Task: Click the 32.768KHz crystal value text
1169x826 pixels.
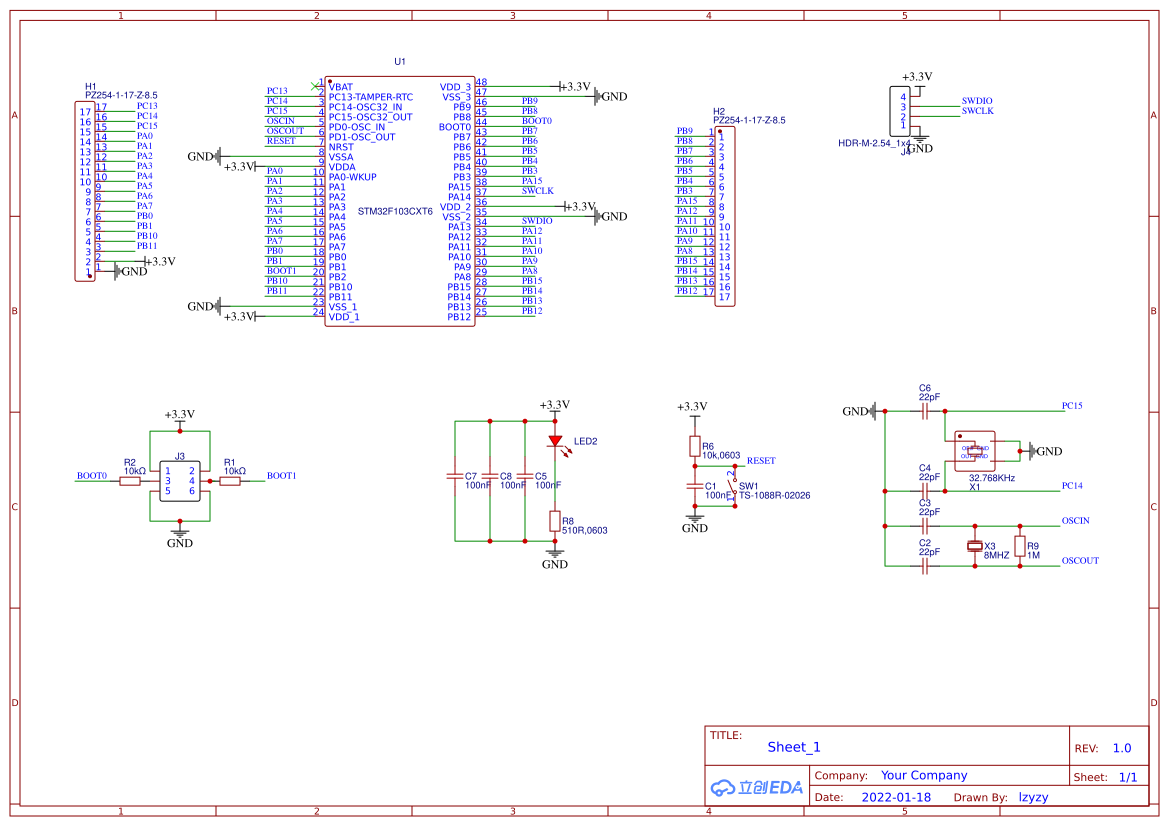Action: coord(992,478)
